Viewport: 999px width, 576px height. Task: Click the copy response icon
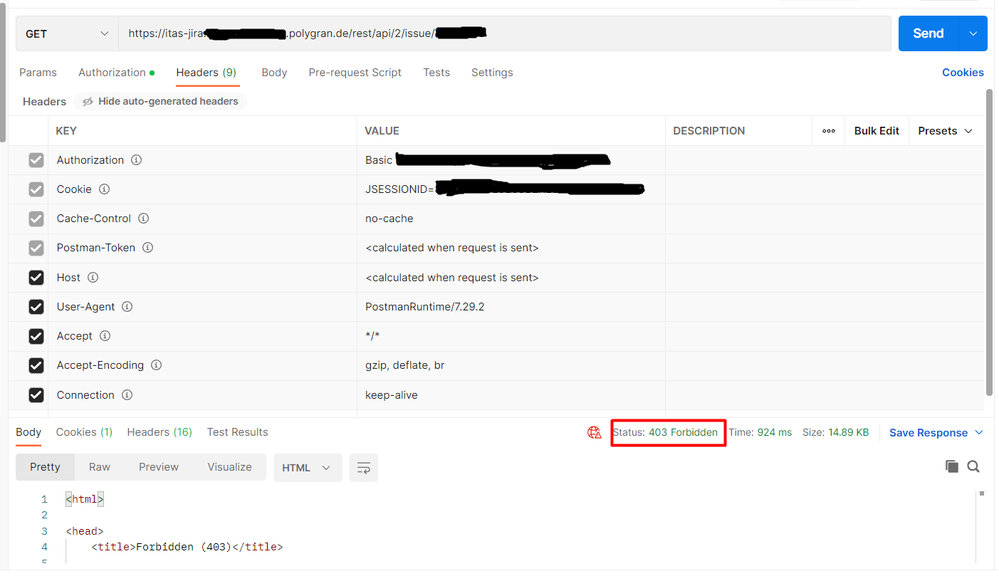[951, 467]
